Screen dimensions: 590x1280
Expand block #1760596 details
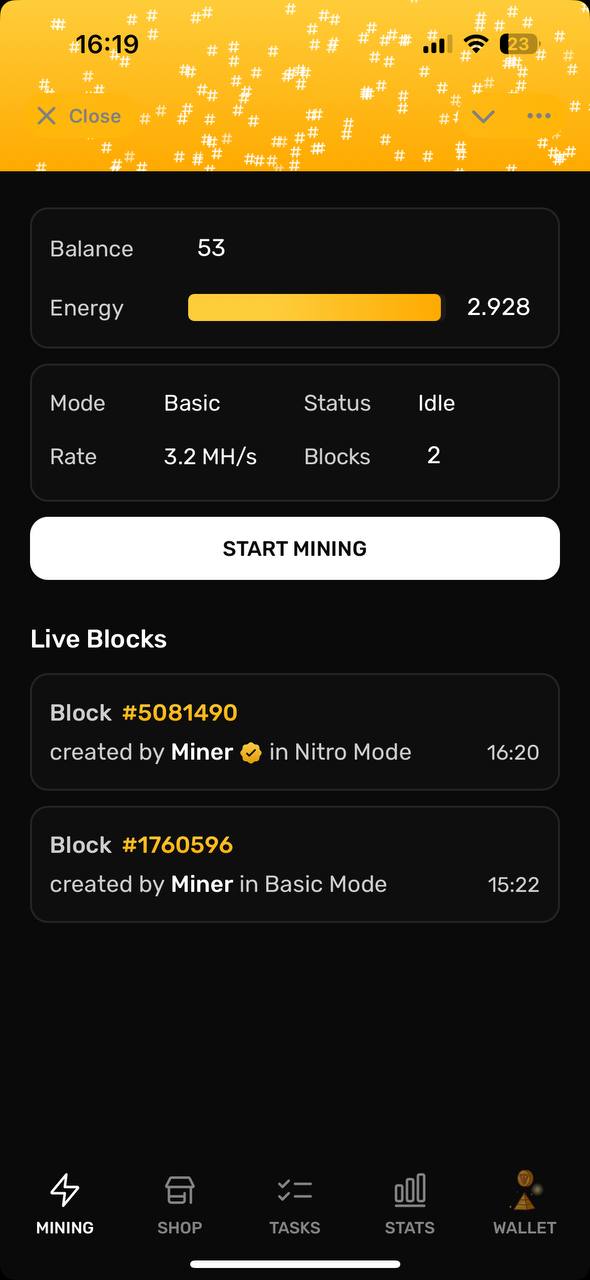295,864
